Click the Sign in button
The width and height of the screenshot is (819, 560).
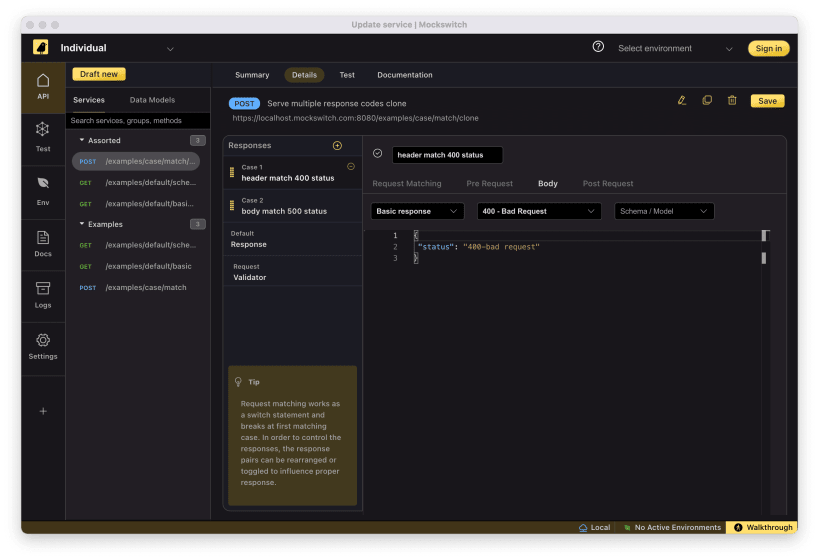click(x=769, y=48)
